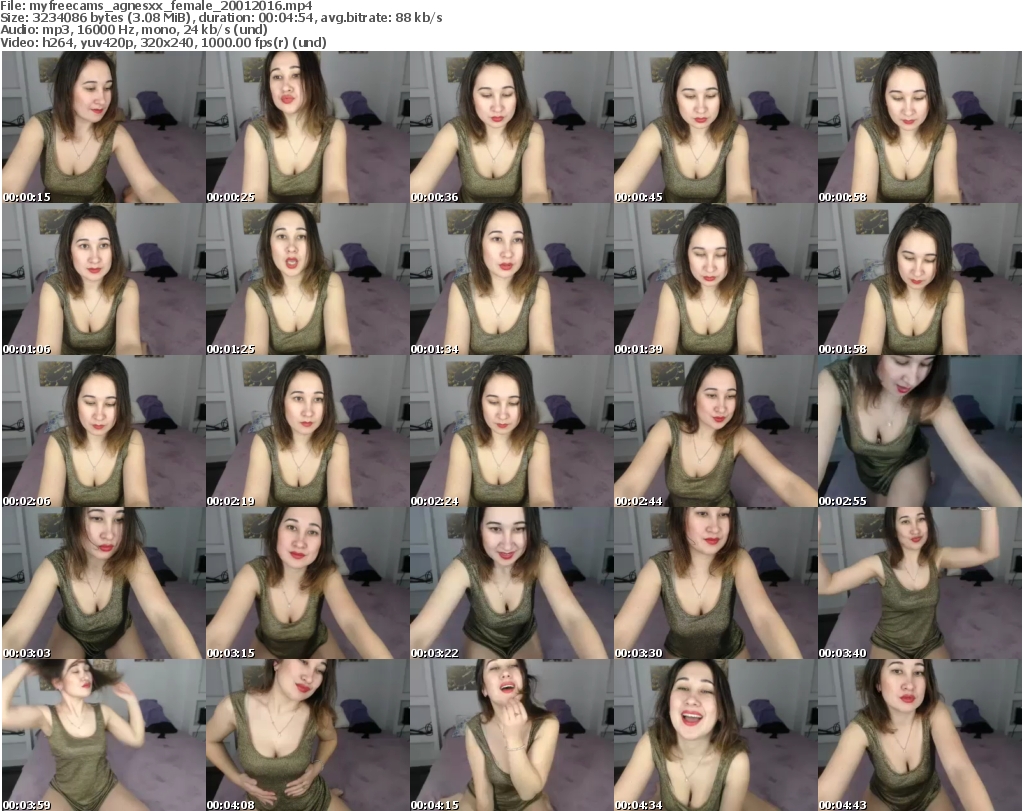Open the frame with timestamp 00:03:30
The width and height of the screenshot is (1024, 811).
pyautogui.click(x=715, y=584)
